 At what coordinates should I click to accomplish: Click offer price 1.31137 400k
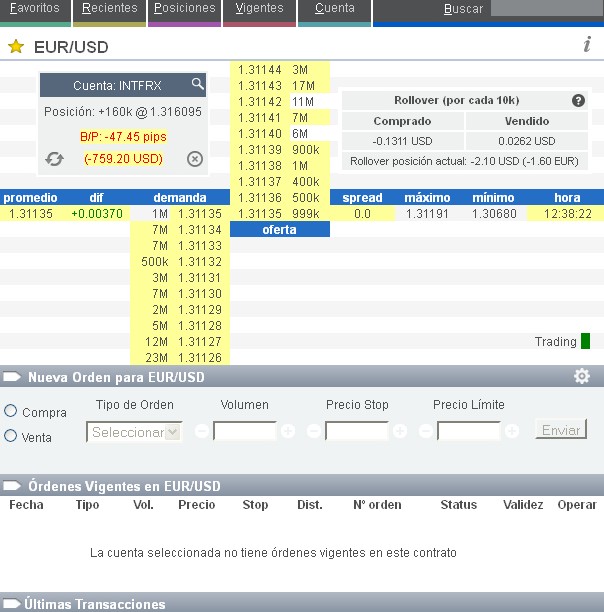[280, 181]
